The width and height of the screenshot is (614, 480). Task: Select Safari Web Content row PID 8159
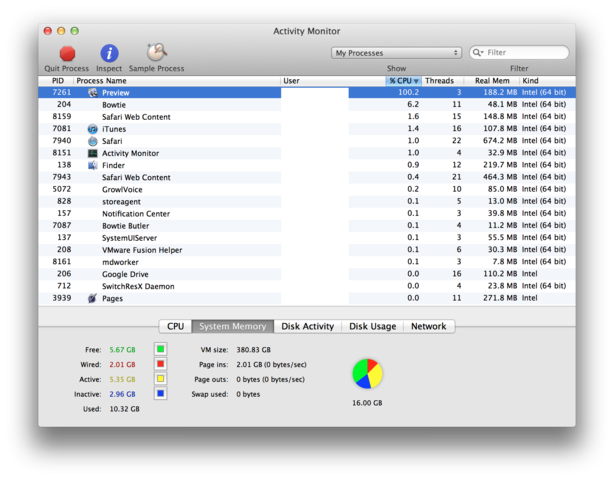307,117
